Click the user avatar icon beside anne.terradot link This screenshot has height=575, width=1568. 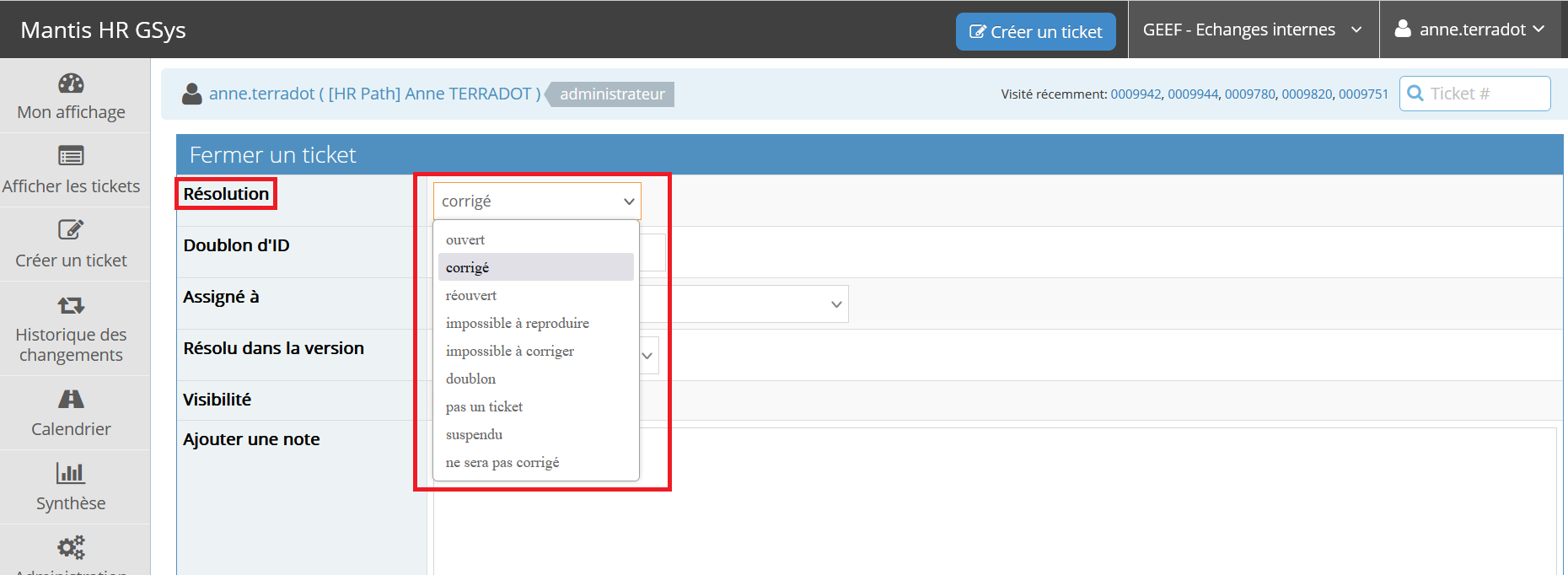tap(192, 94)
